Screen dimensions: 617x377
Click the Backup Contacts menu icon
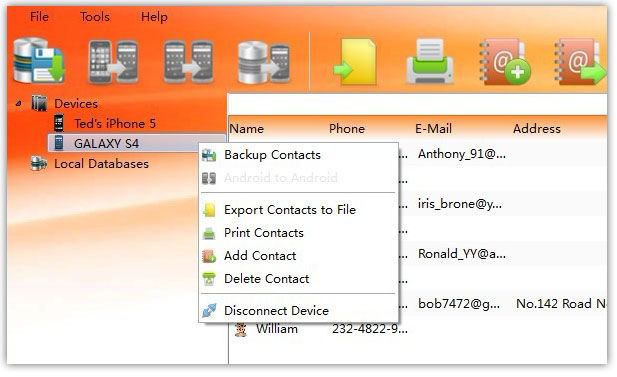209,155
